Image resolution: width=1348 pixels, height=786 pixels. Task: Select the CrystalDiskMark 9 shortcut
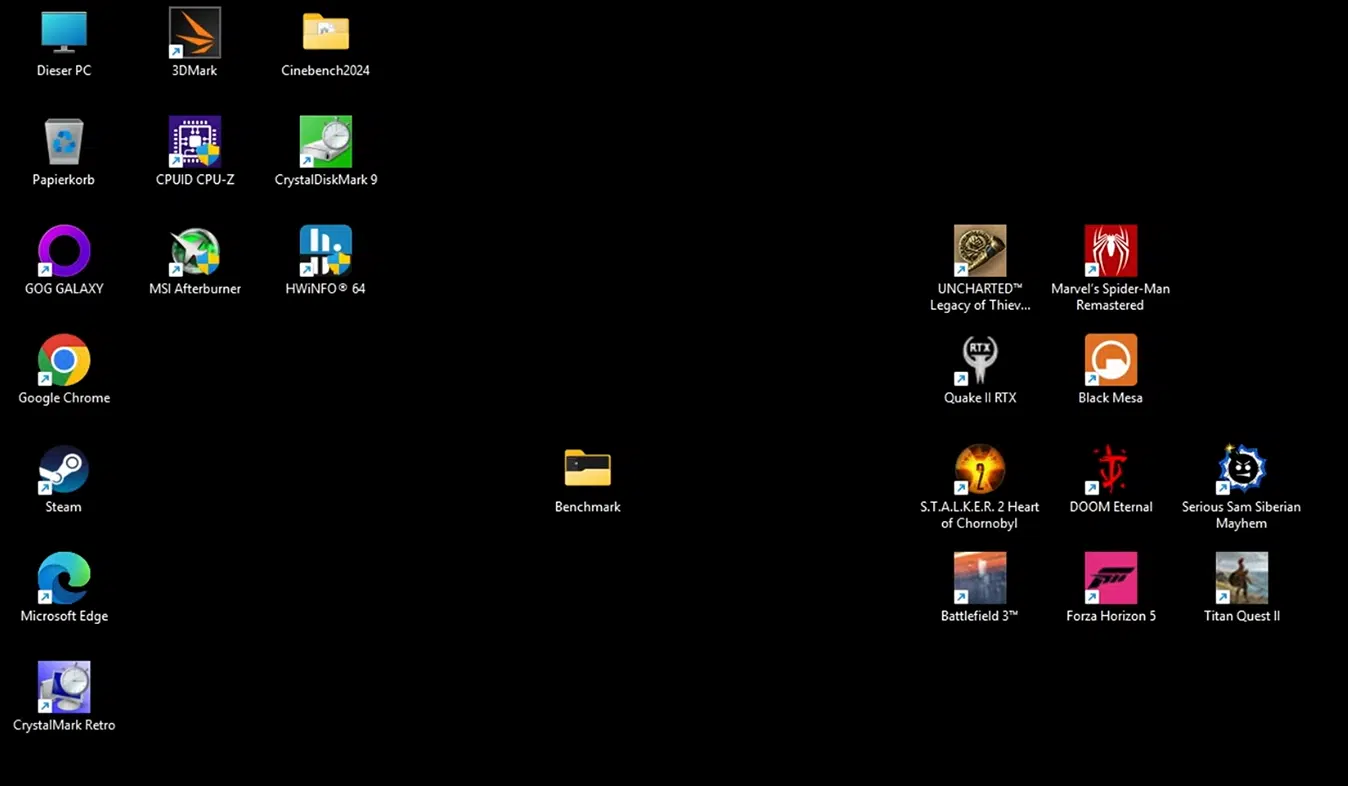[326, 143]
